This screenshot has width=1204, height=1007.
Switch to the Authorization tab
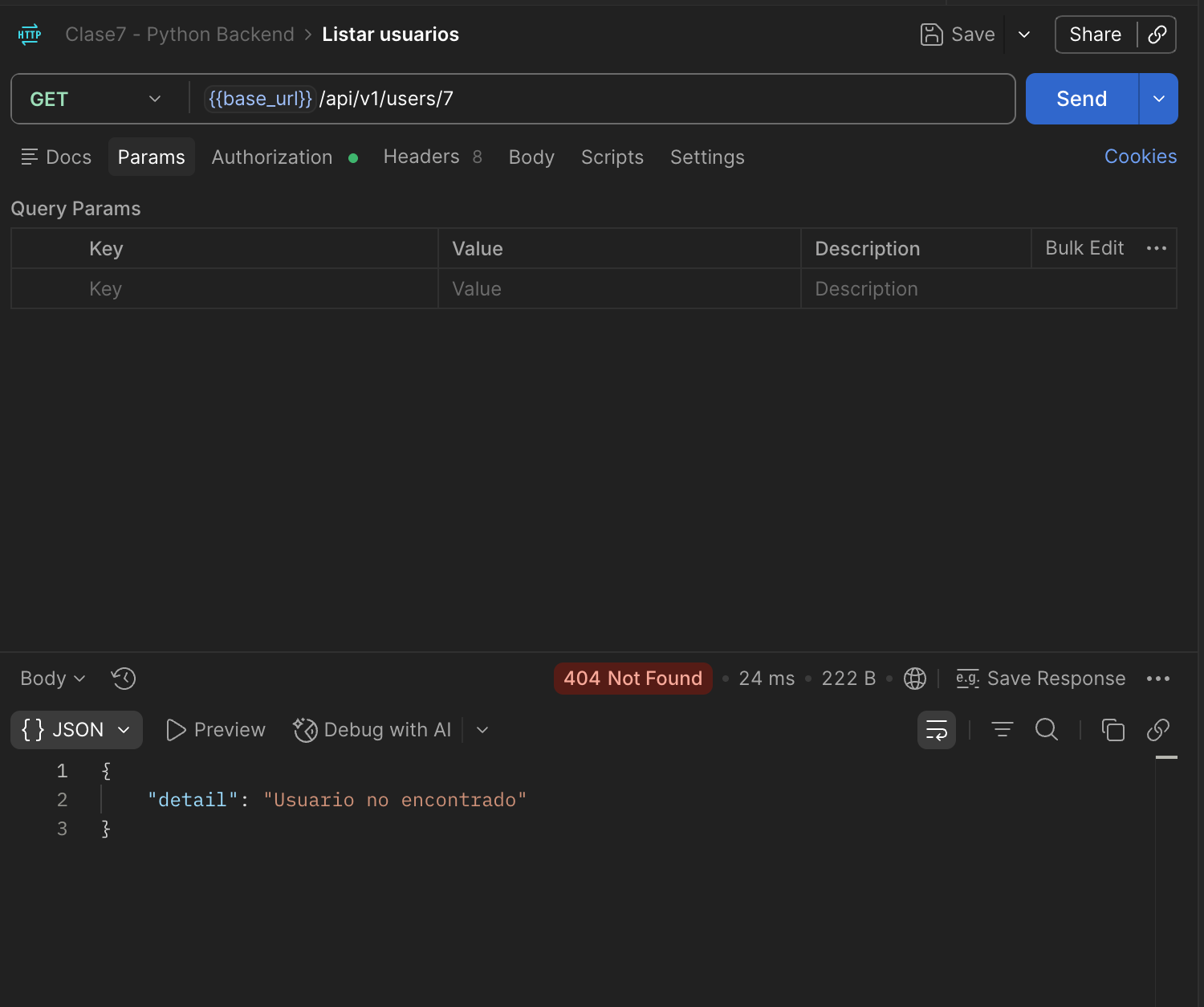[x=285, y=157]
